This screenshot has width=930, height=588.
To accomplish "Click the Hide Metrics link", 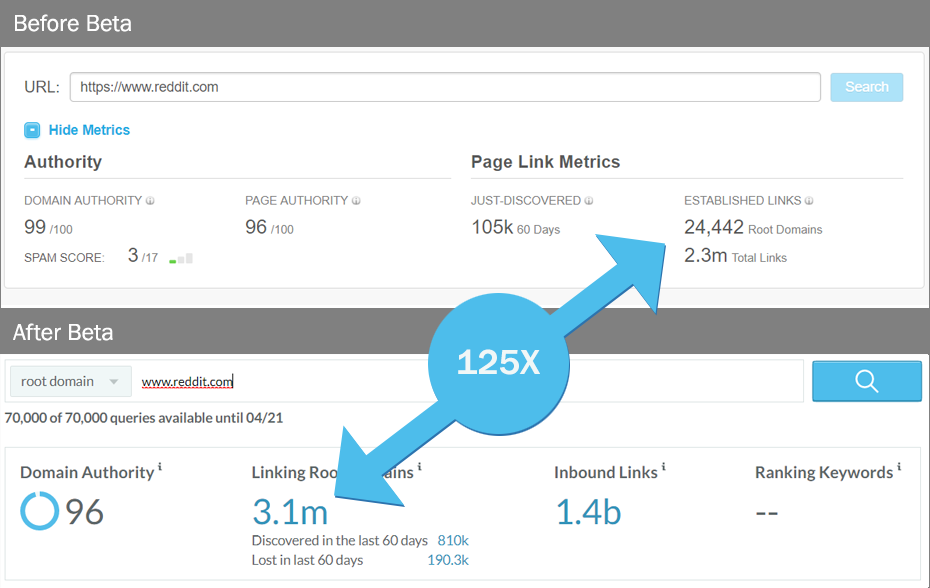I will click(x=89, y=130).
